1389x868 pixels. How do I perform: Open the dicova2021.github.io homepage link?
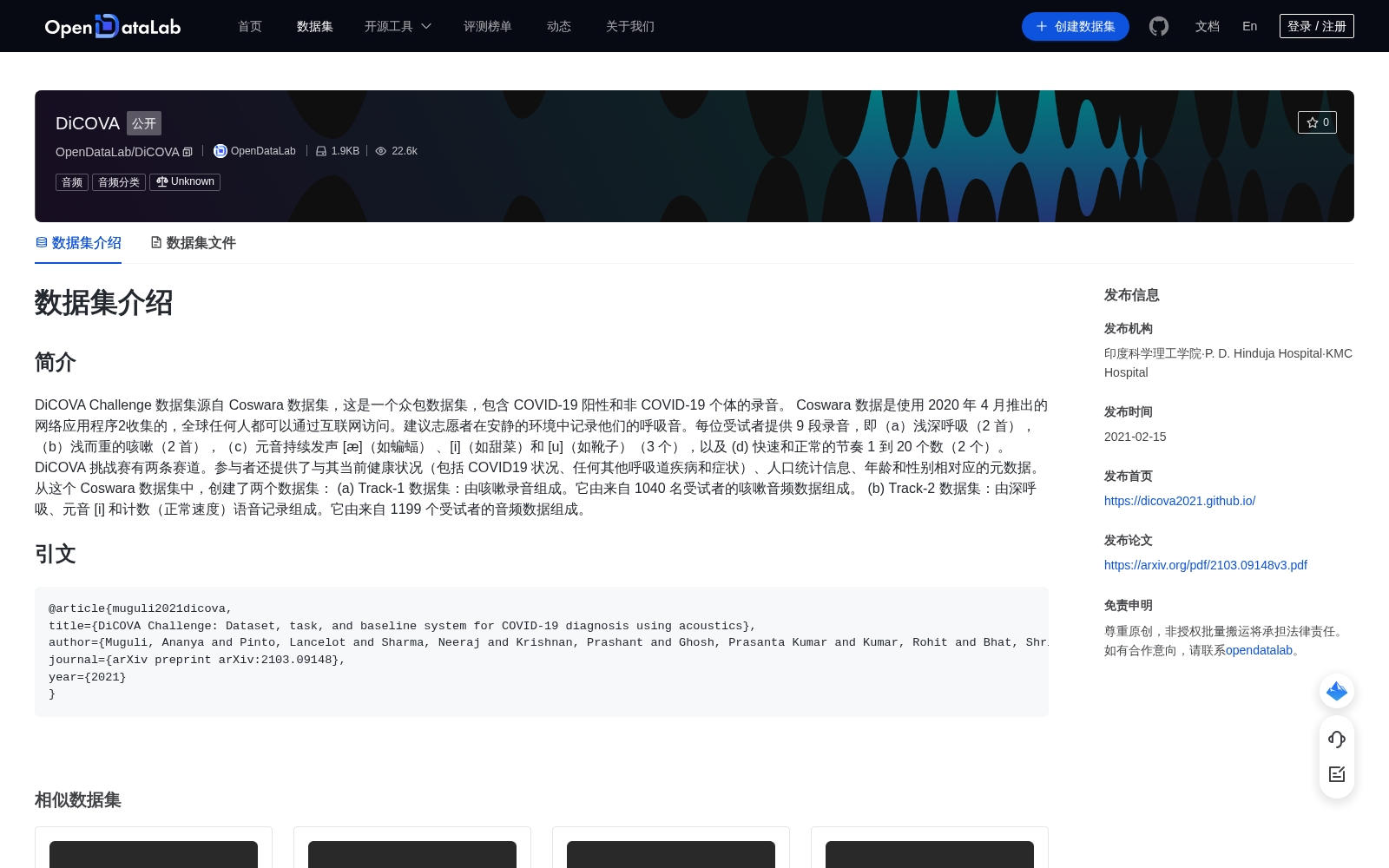click(x=1180, y=501)
